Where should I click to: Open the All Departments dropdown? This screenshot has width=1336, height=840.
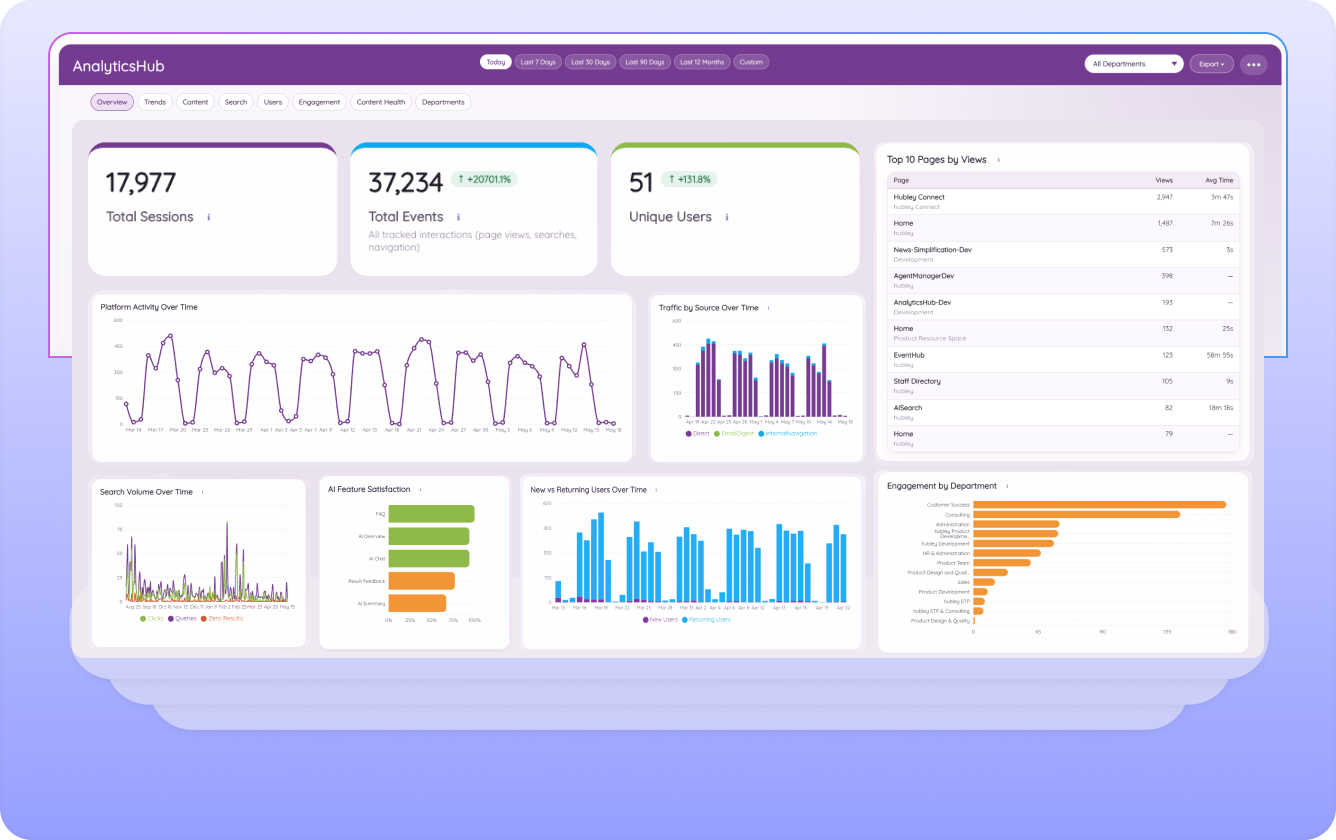[1134, 64]
